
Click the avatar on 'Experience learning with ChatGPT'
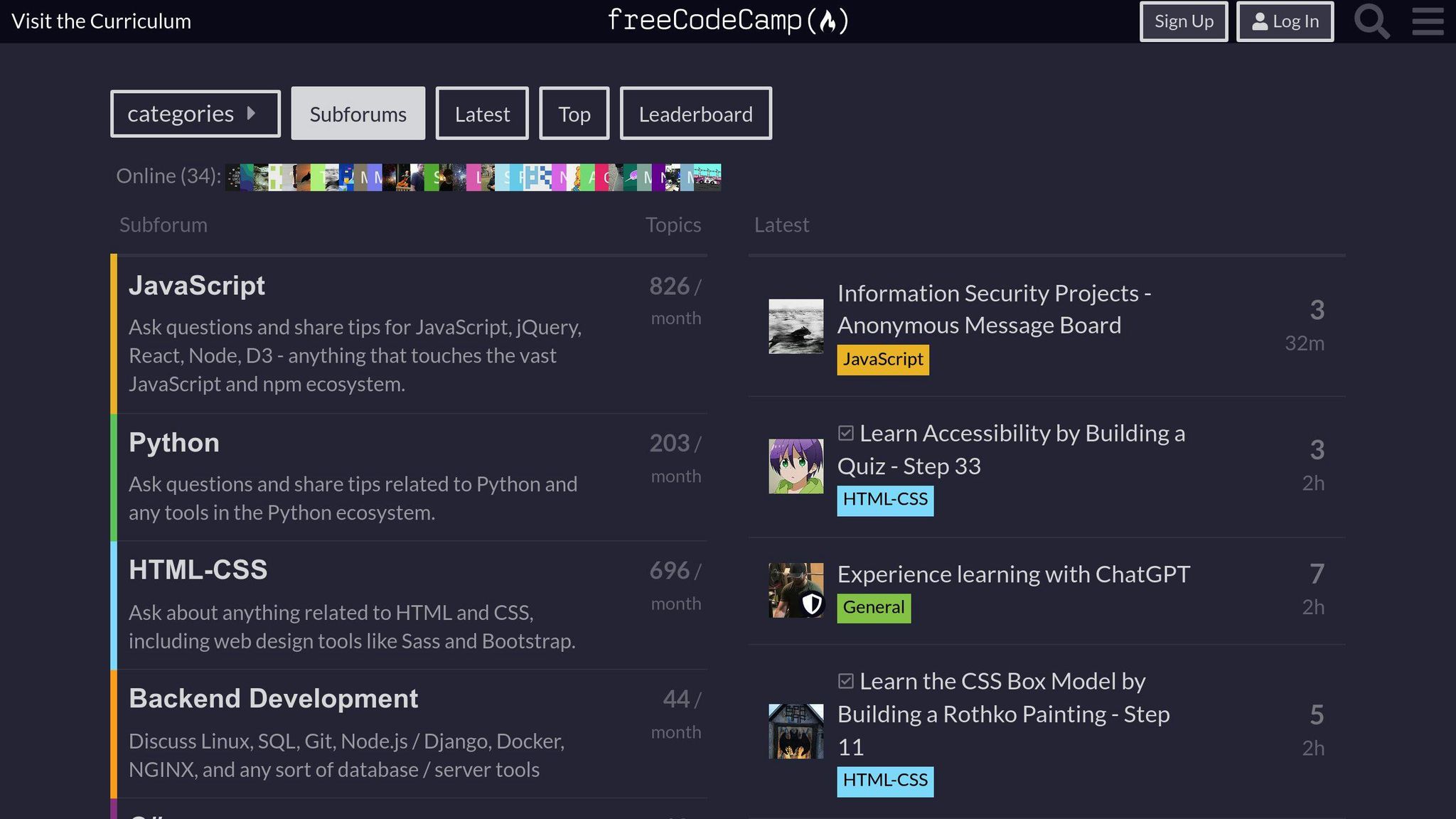(796, 591)
